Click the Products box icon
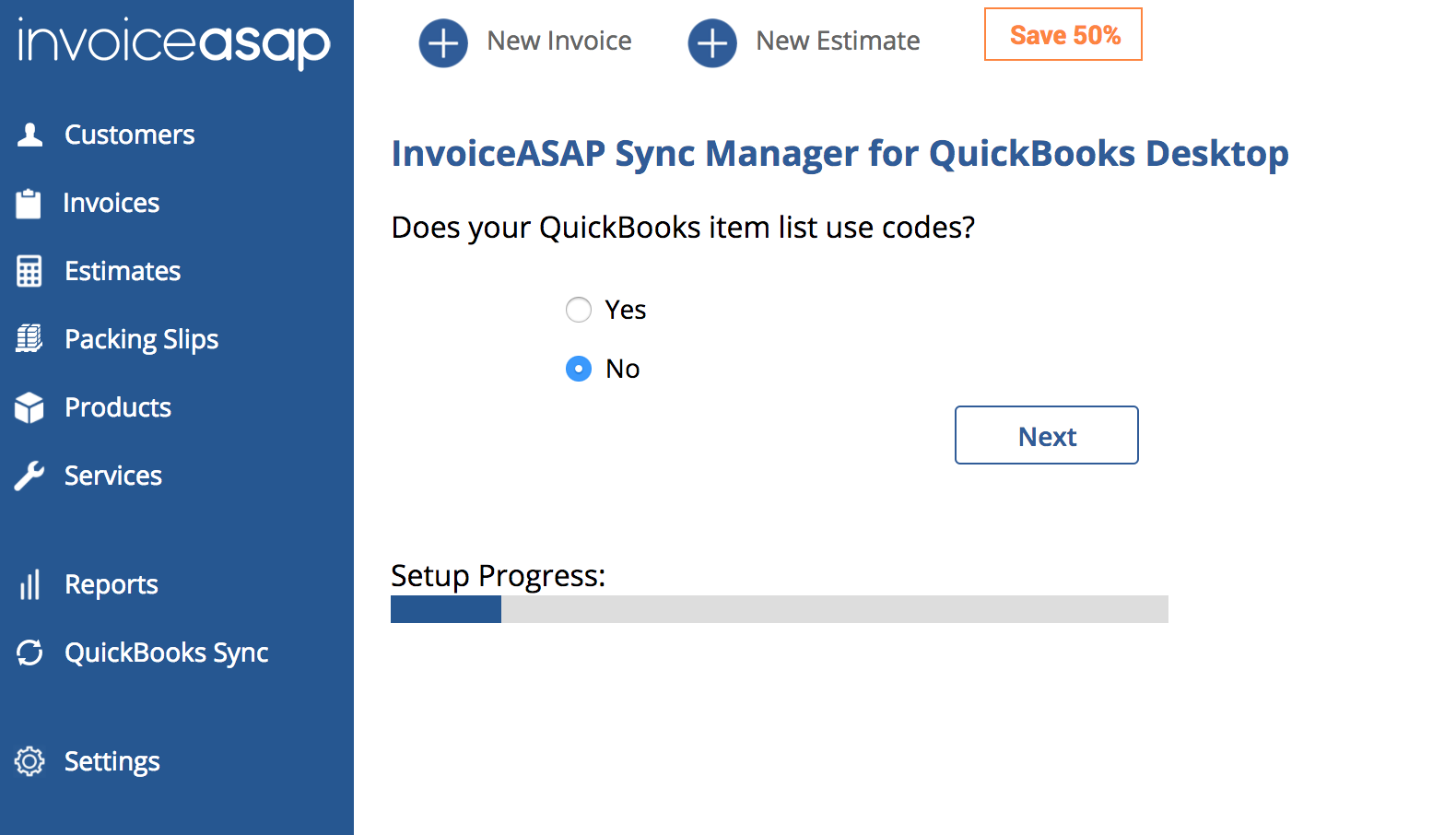This screenshot has width=1456, height=835. point(29,407)
